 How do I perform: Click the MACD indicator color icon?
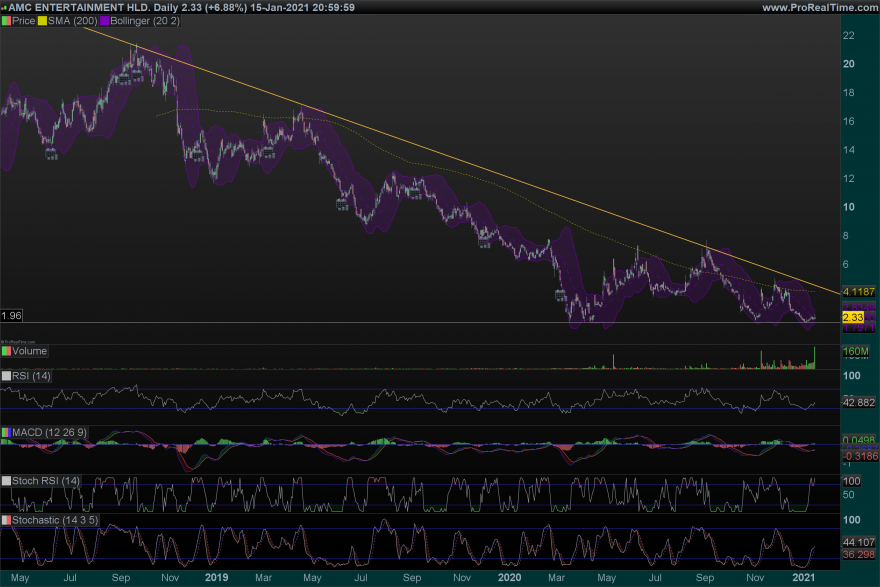6,433
